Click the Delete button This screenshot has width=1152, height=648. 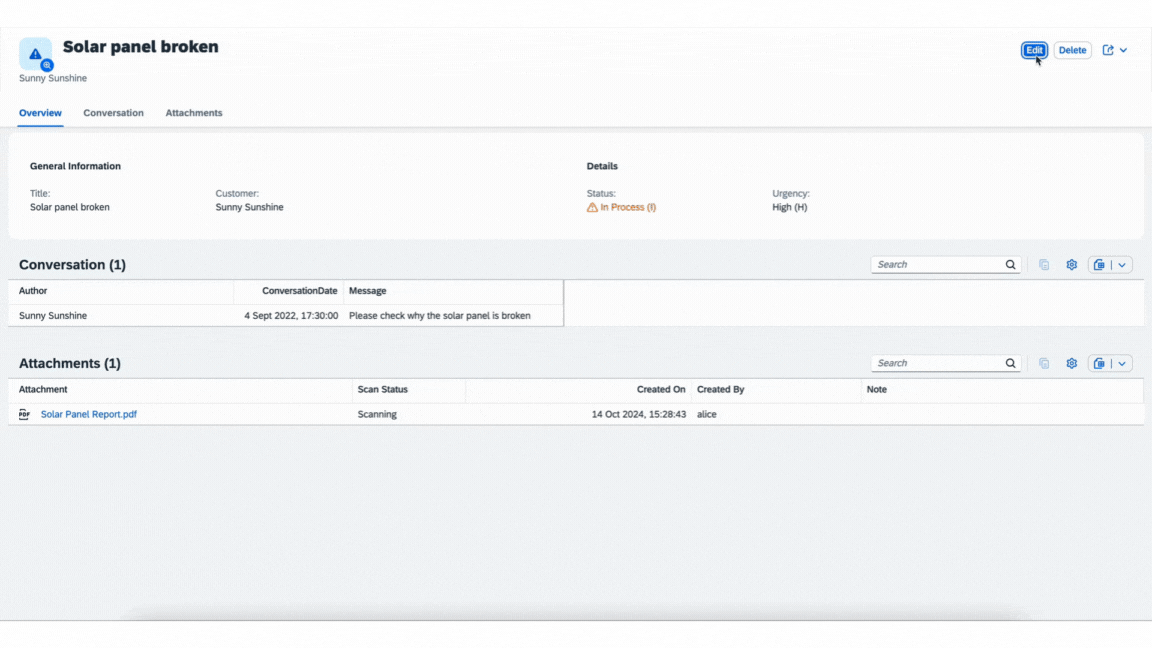[1073, 50]
